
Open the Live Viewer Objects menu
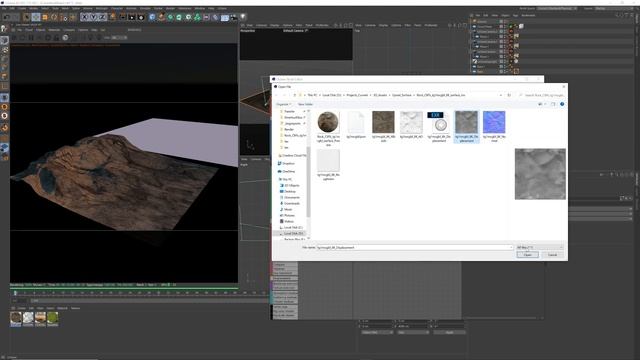click(x=40, y=30)
